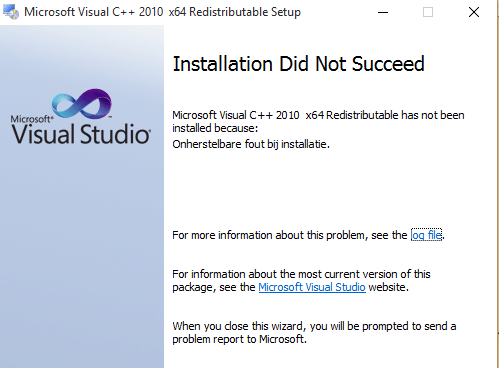Viewport: 499px width, 368px height.
Task: Click the small 'Microsoft' label above wordmark
Action: (32, 119)
